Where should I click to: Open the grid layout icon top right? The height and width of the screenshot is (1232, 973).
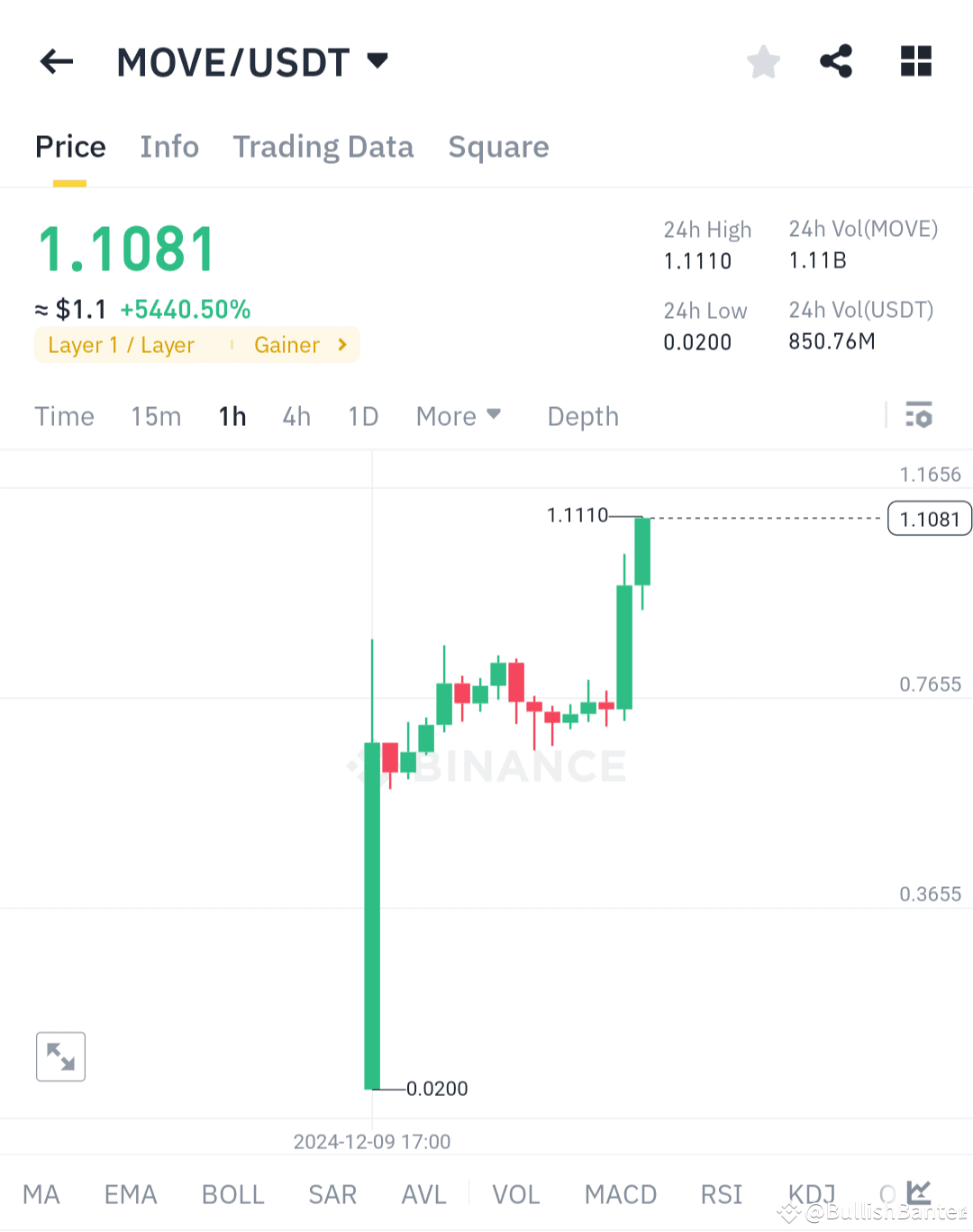pos(915,61)
